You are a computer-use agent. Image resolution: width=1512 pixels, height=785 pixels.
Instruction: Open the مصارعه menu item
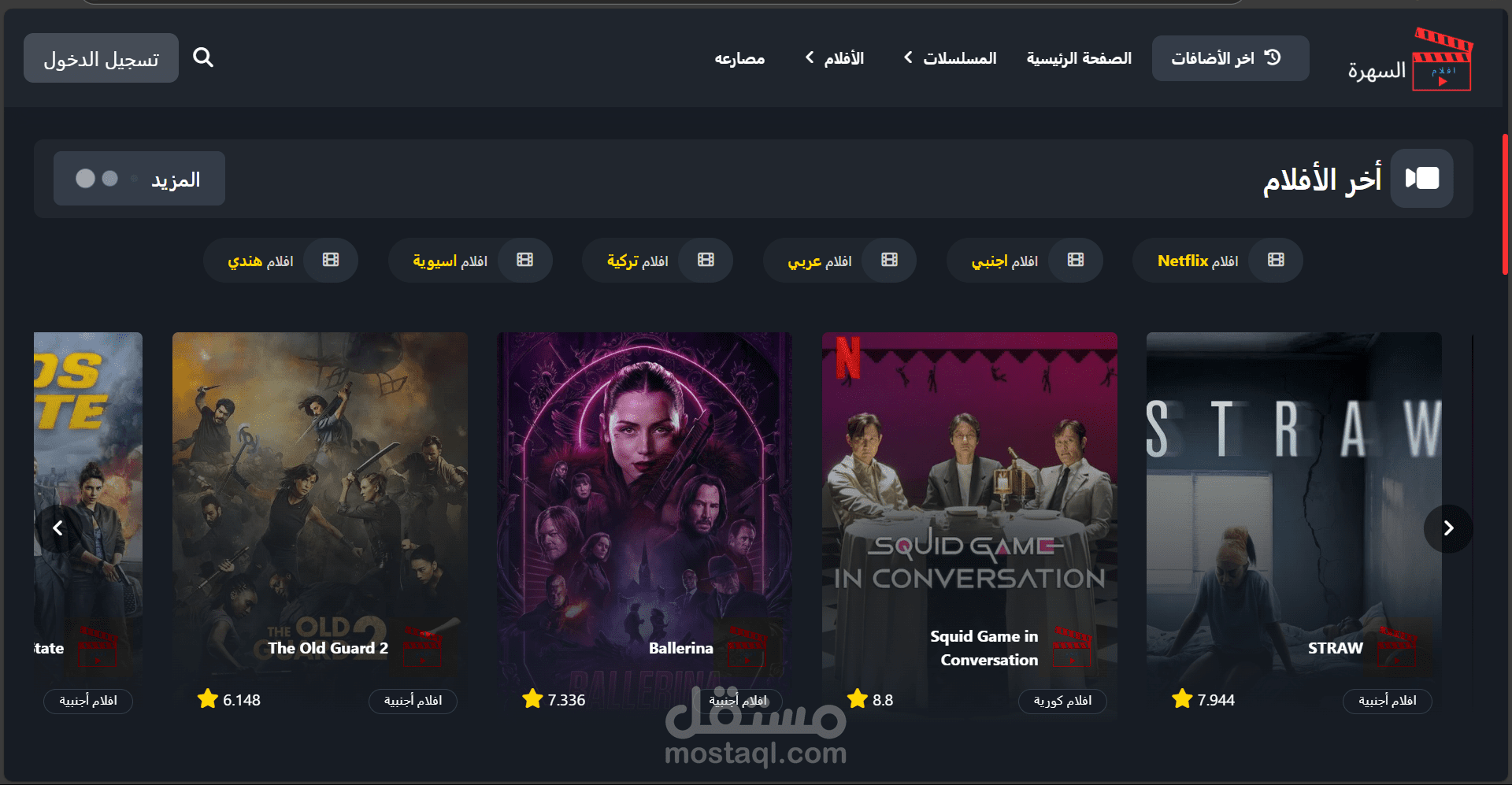tap(739, 58)
